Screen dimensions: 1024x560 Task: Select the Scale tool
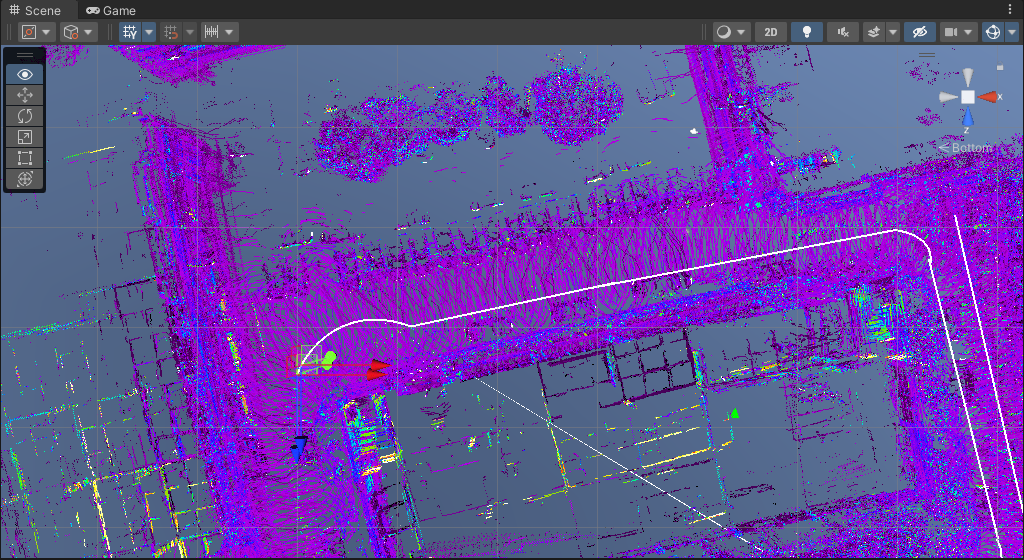click(25, 137)
